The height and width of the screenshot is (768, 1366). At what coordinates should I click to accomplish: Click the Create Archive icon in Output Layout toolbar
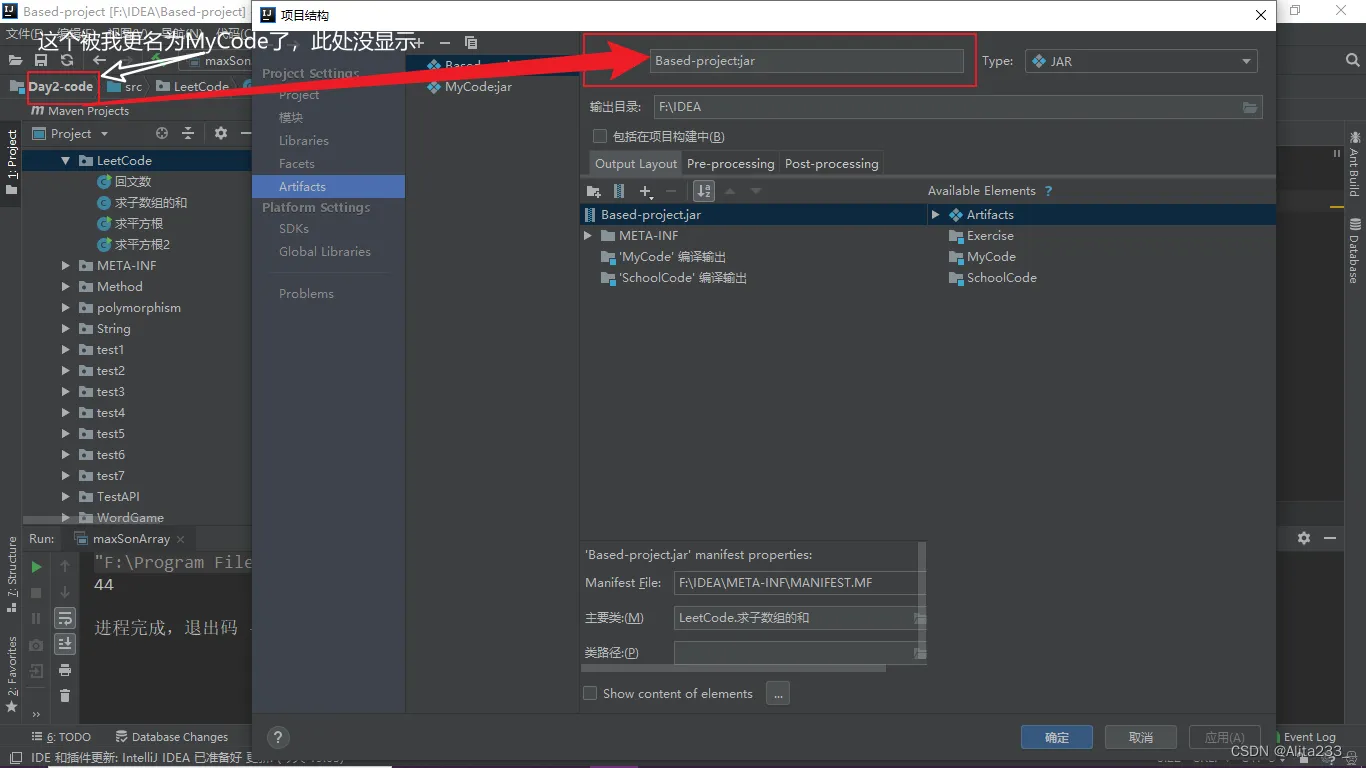point(619,191)
